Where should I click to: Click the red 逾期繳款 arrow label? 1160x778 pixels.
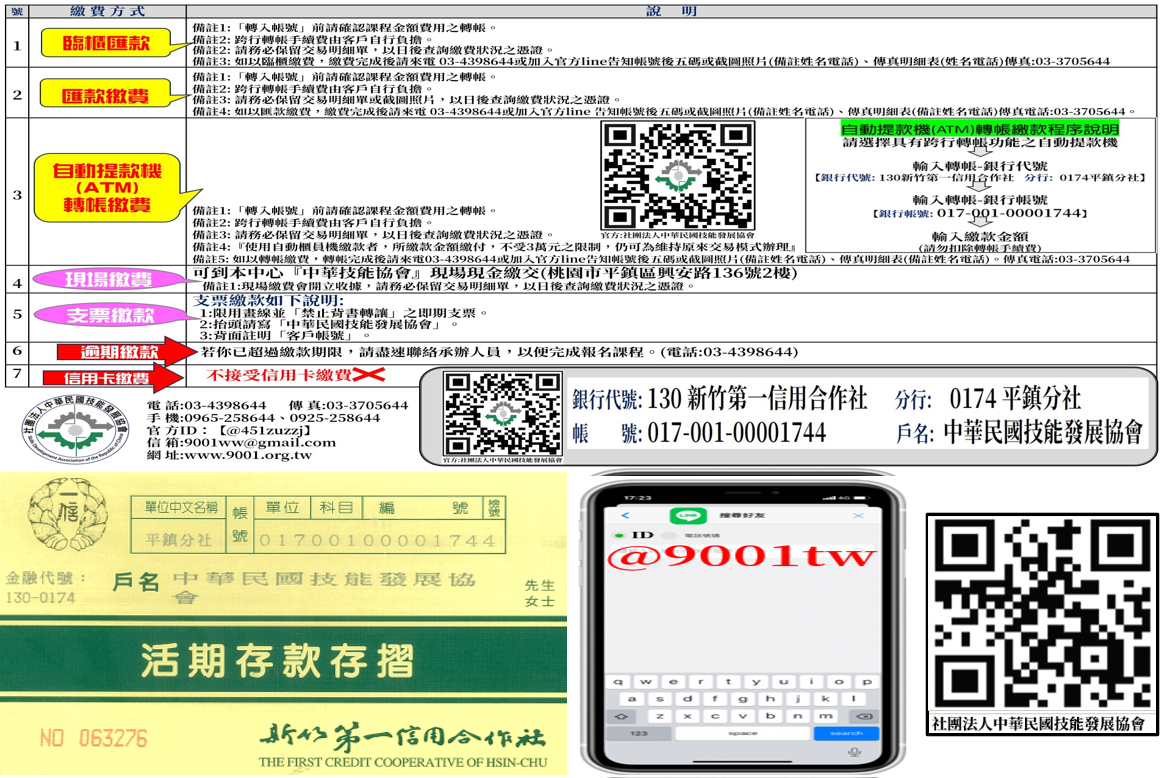(126, 352)
